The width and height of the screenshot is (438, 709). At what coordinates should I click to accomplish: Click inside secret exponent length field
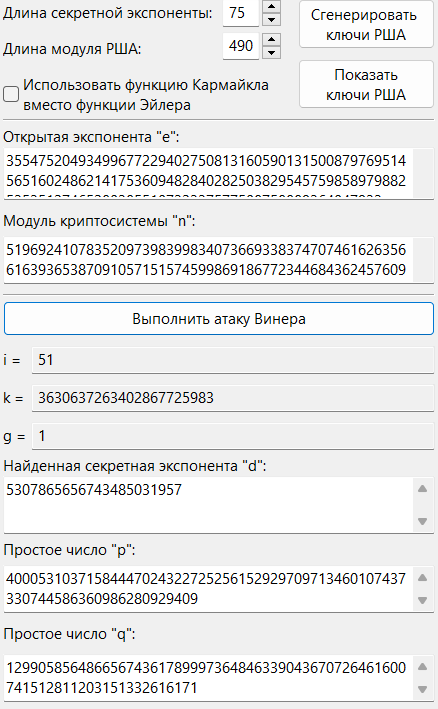[240, 13]
